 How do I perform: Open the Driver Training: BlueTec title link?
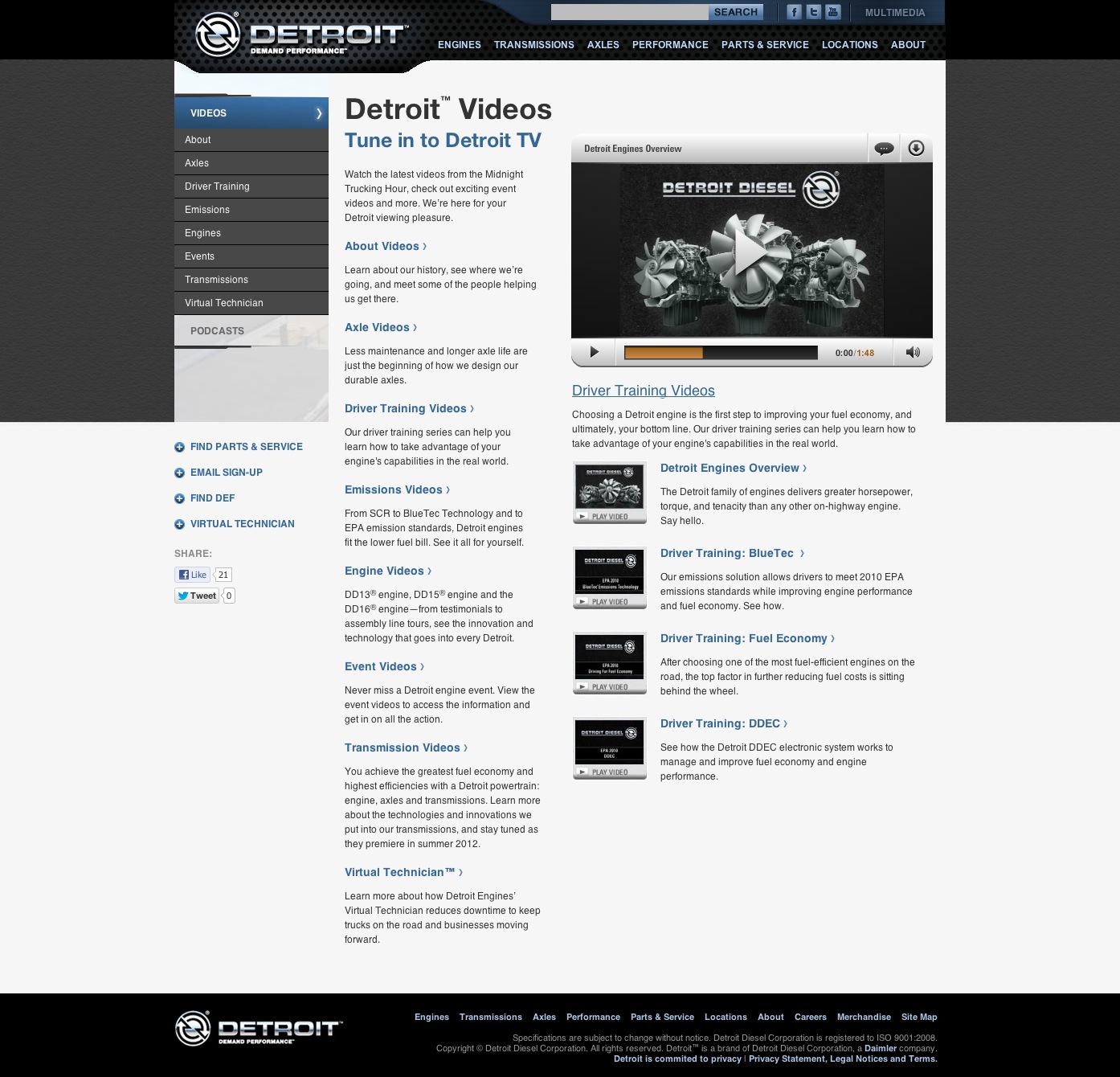(x=732, y=553)
